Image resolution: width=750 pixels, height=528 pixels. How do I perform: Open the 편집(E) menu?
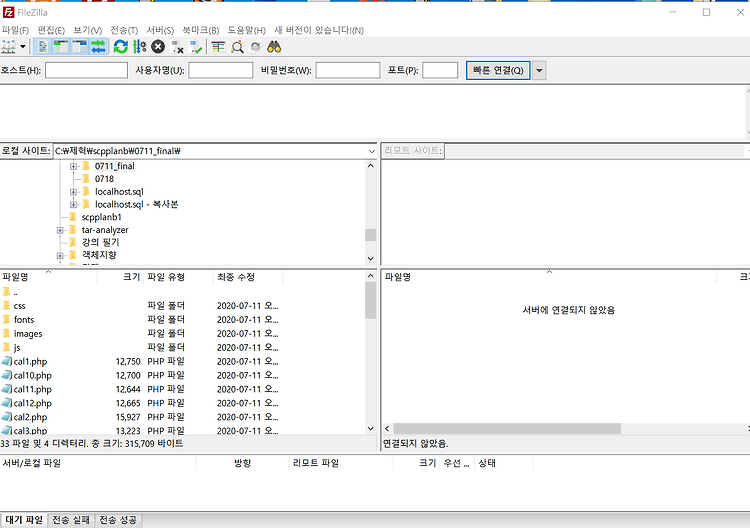pos(51,30)
